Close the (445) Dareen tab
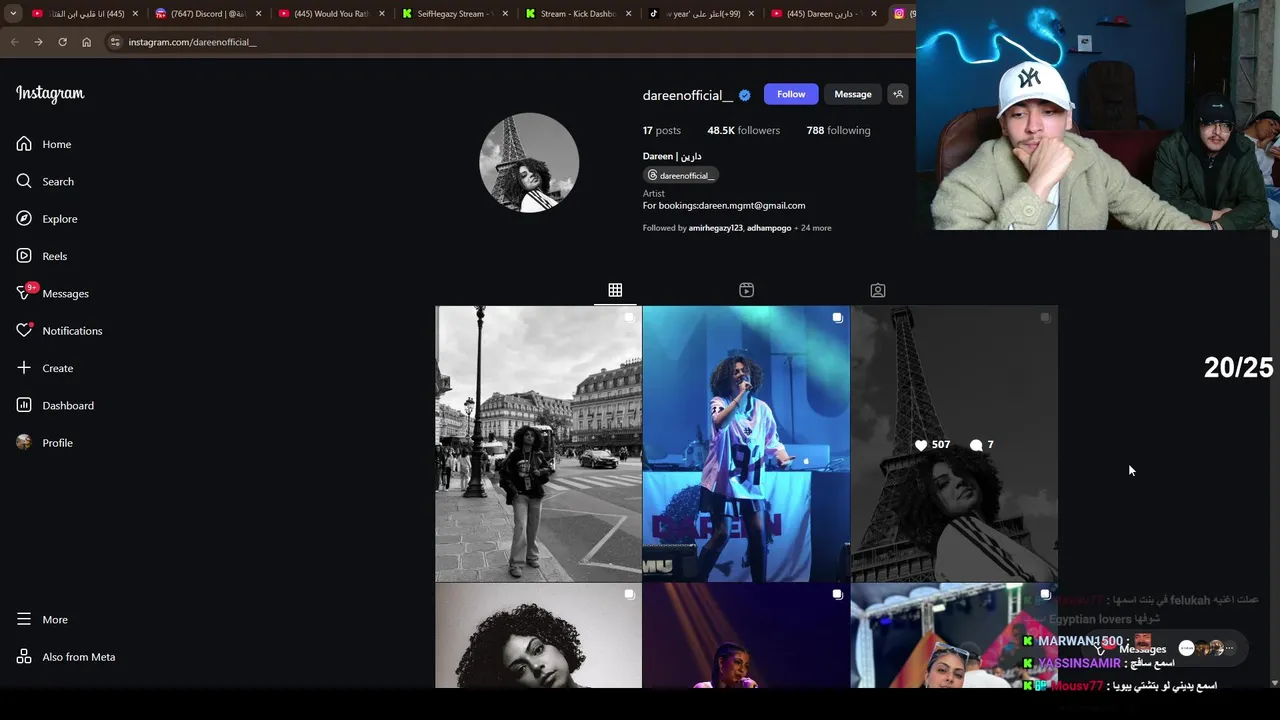1280x720 pixels. 873,14
